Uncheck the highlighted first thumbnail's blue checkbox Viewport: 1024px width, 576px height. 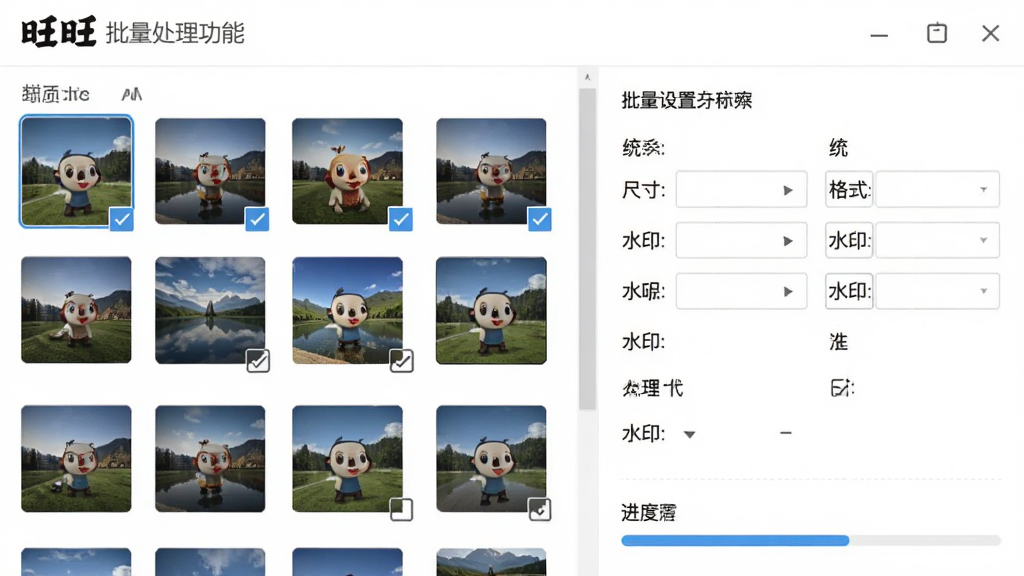pyautogui.click(x=121, y=219)
